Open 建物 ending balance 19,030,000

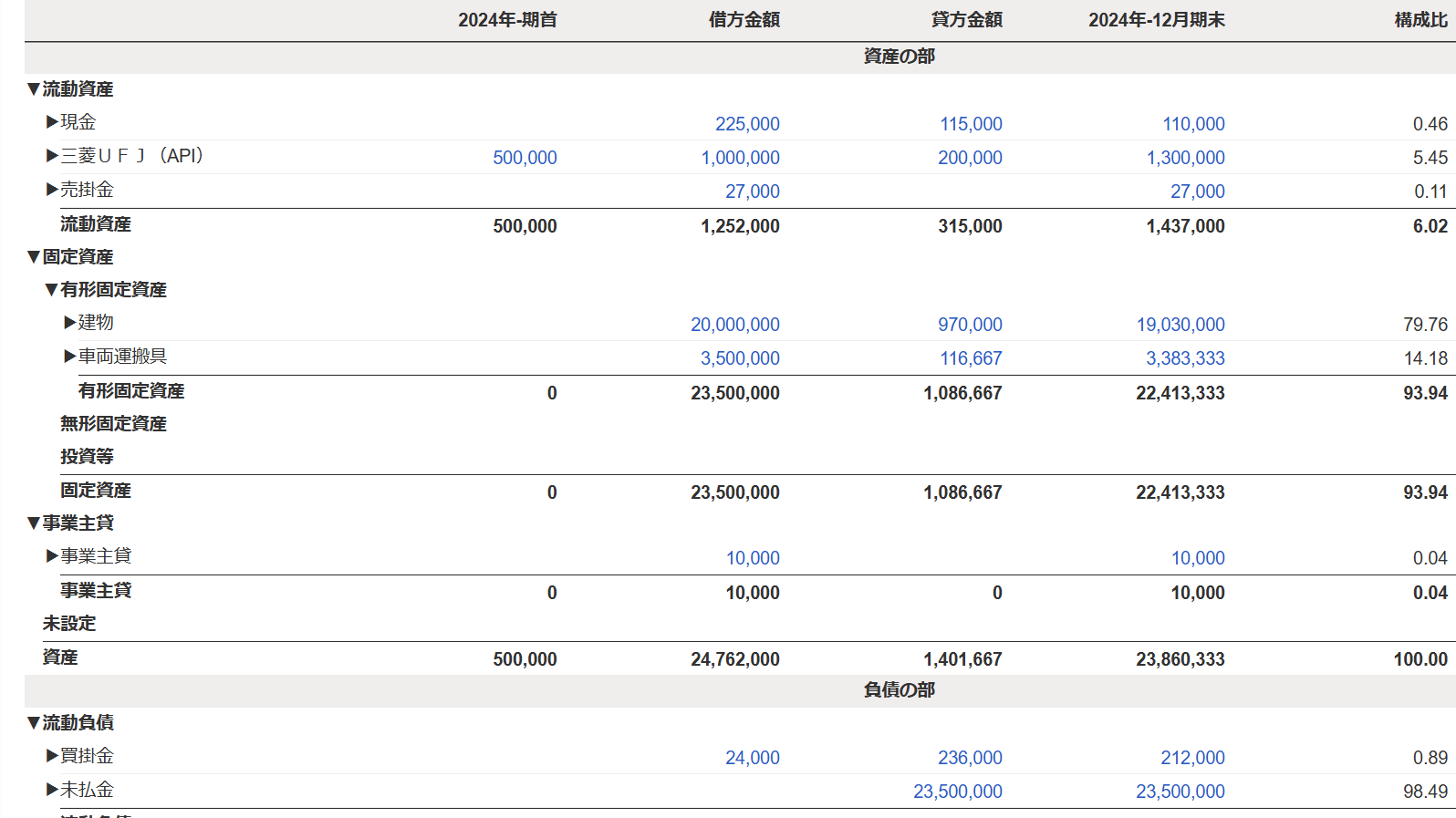1180,325
